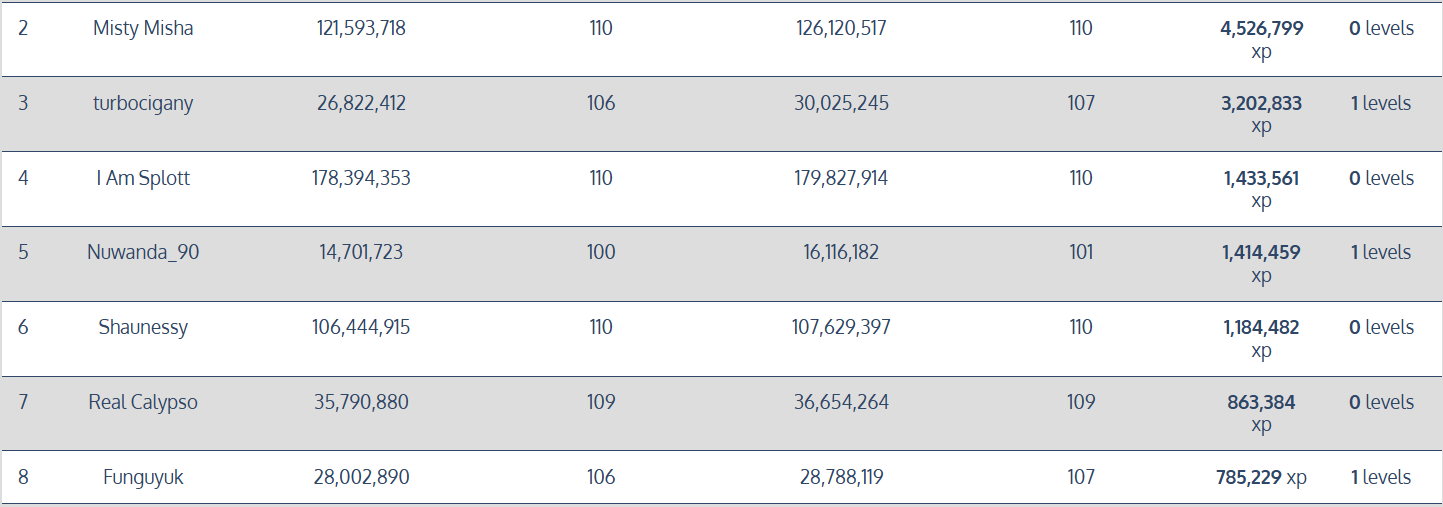Click ending XP 179,827,914 cell
Image resolution: width=1443 pixels, height=507 pixels.
coord(841,178)
